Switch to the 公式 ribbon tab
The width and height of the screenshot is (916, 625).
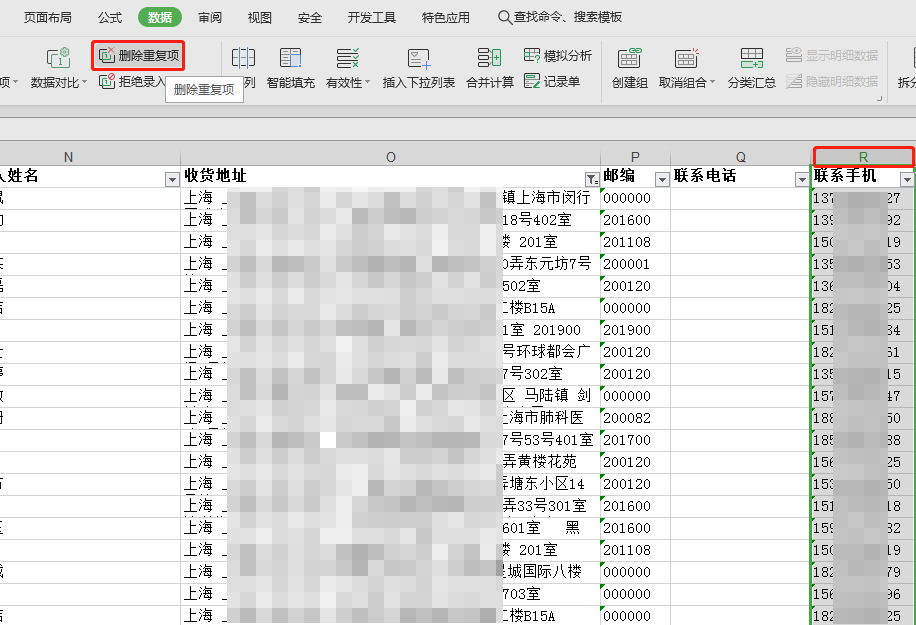[110, 17]
